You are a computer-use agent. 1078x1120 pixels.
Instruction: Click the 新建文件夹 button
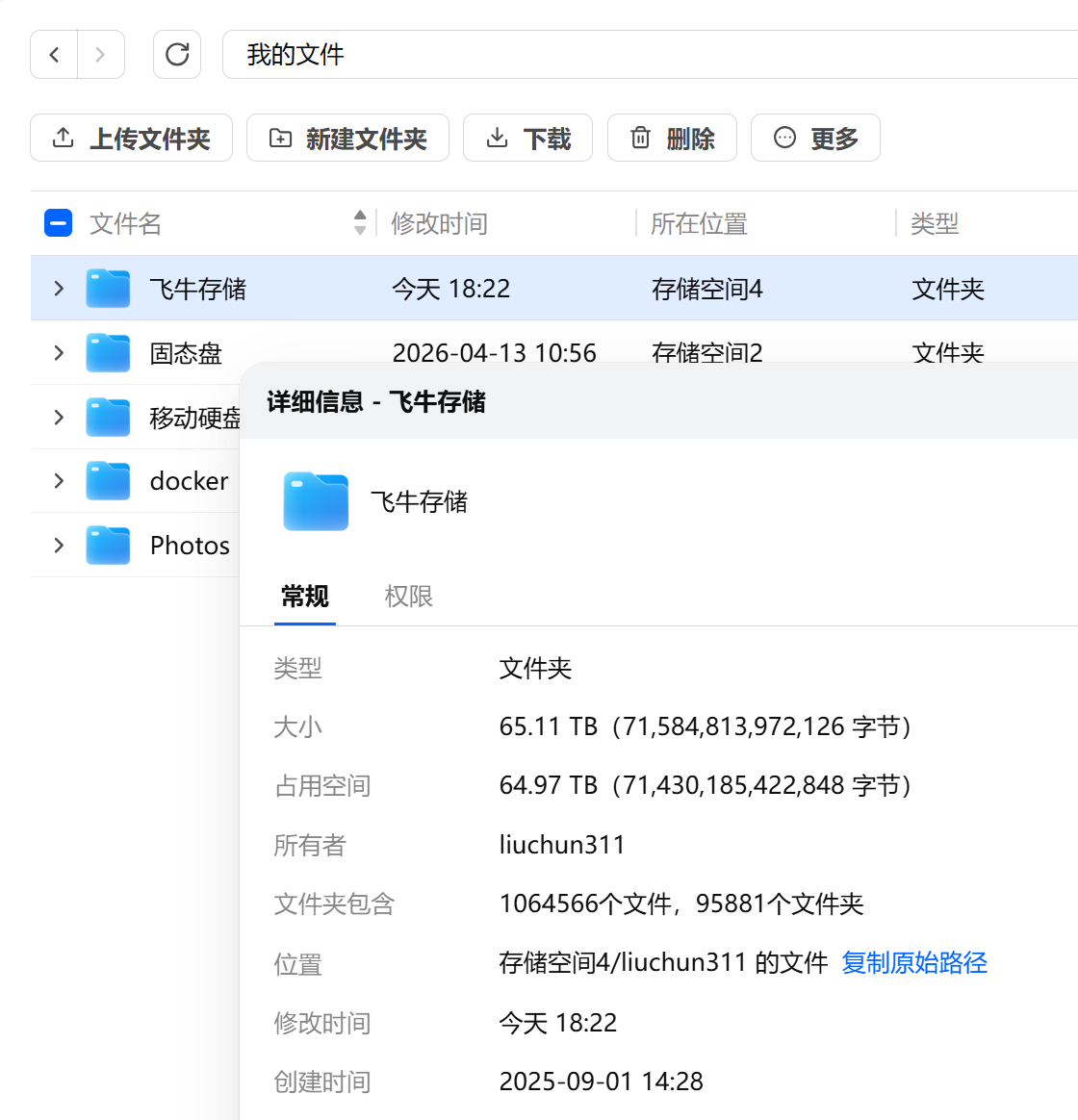coord(347,138)
